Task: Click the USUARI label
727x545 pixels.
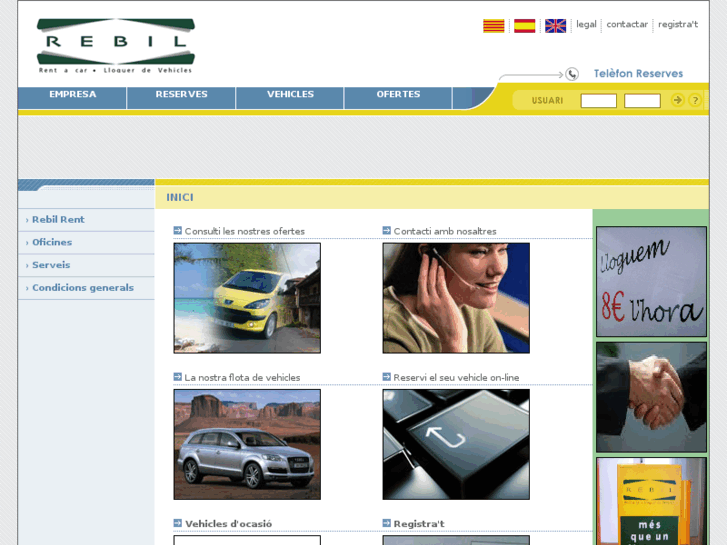Action: click(x=547, y=101)
